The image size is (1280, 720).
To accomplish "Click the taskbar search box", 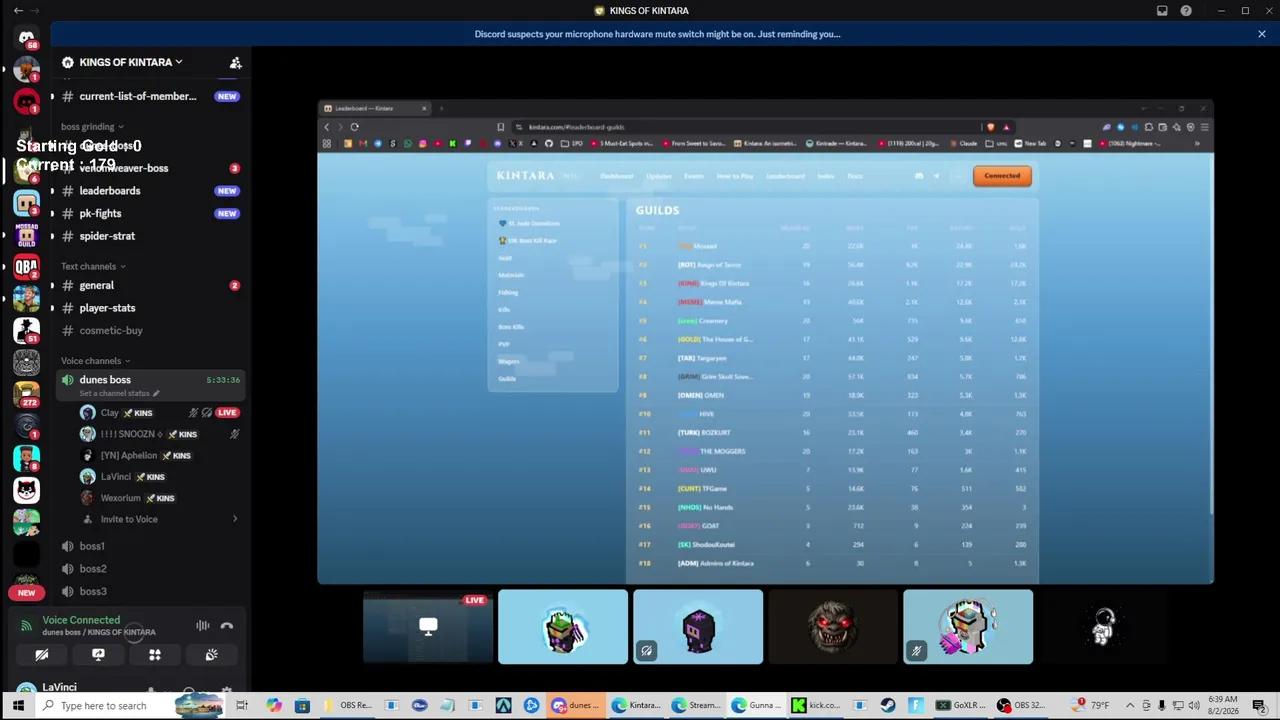I will click(130, 706).
